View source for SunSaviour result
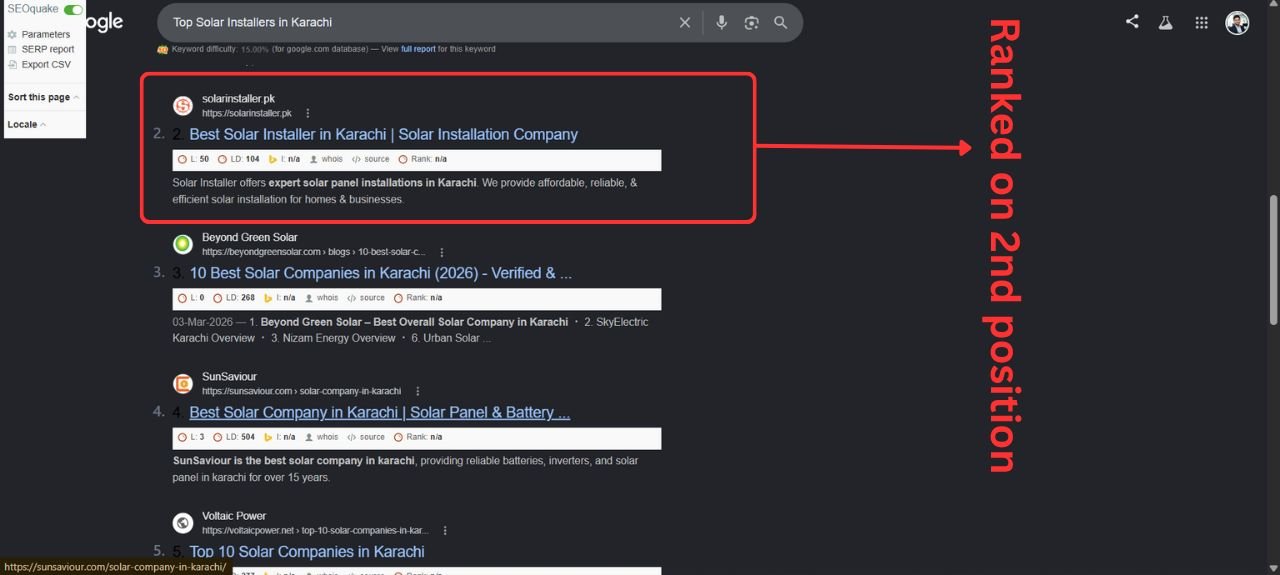 click(x=366, y=437)
